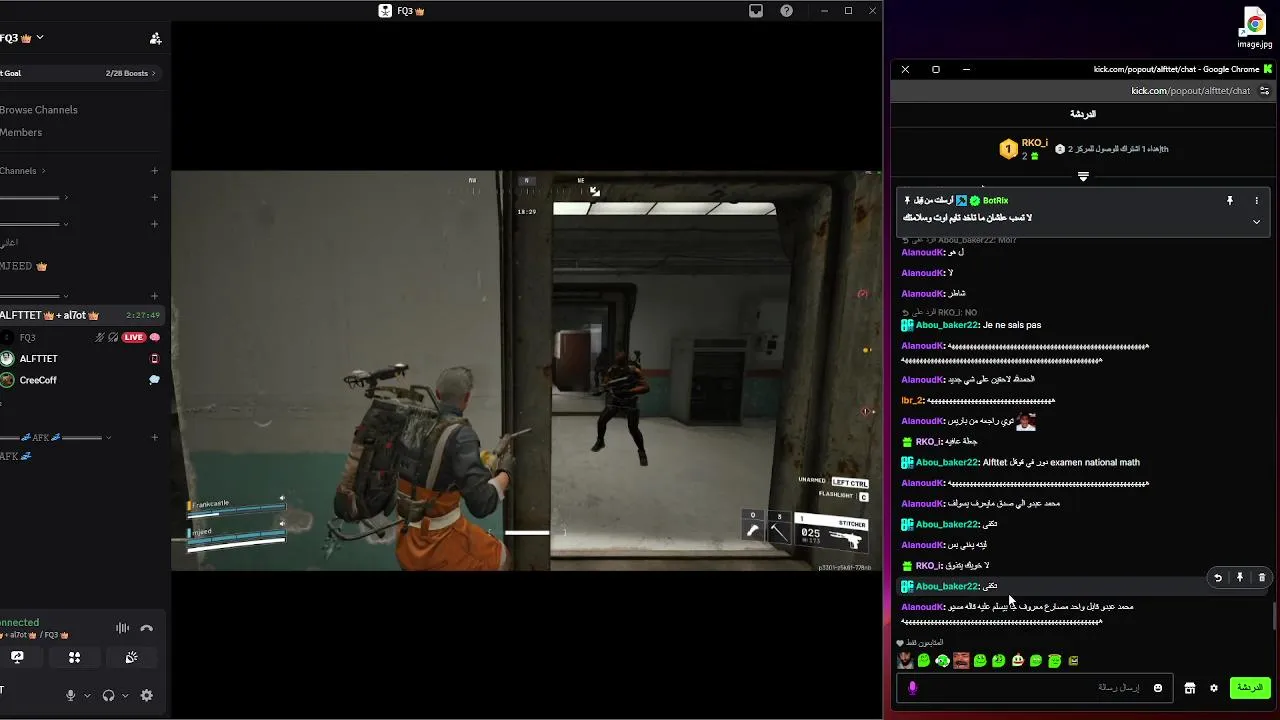Click the speech bubble icon beside CreeCoff

pos(154,380)
